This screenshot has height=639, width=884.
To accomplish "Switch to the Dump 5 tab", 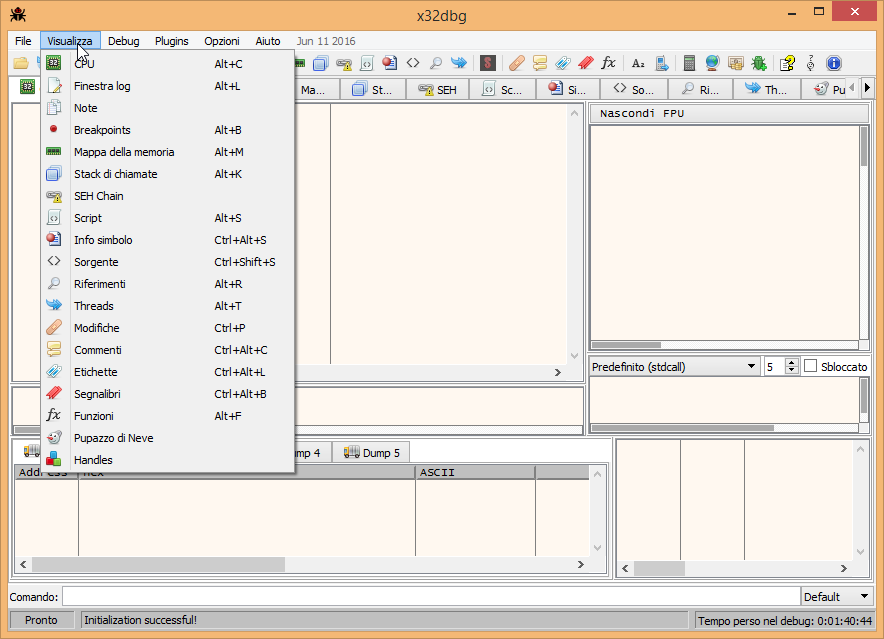I will click(371, 453).
